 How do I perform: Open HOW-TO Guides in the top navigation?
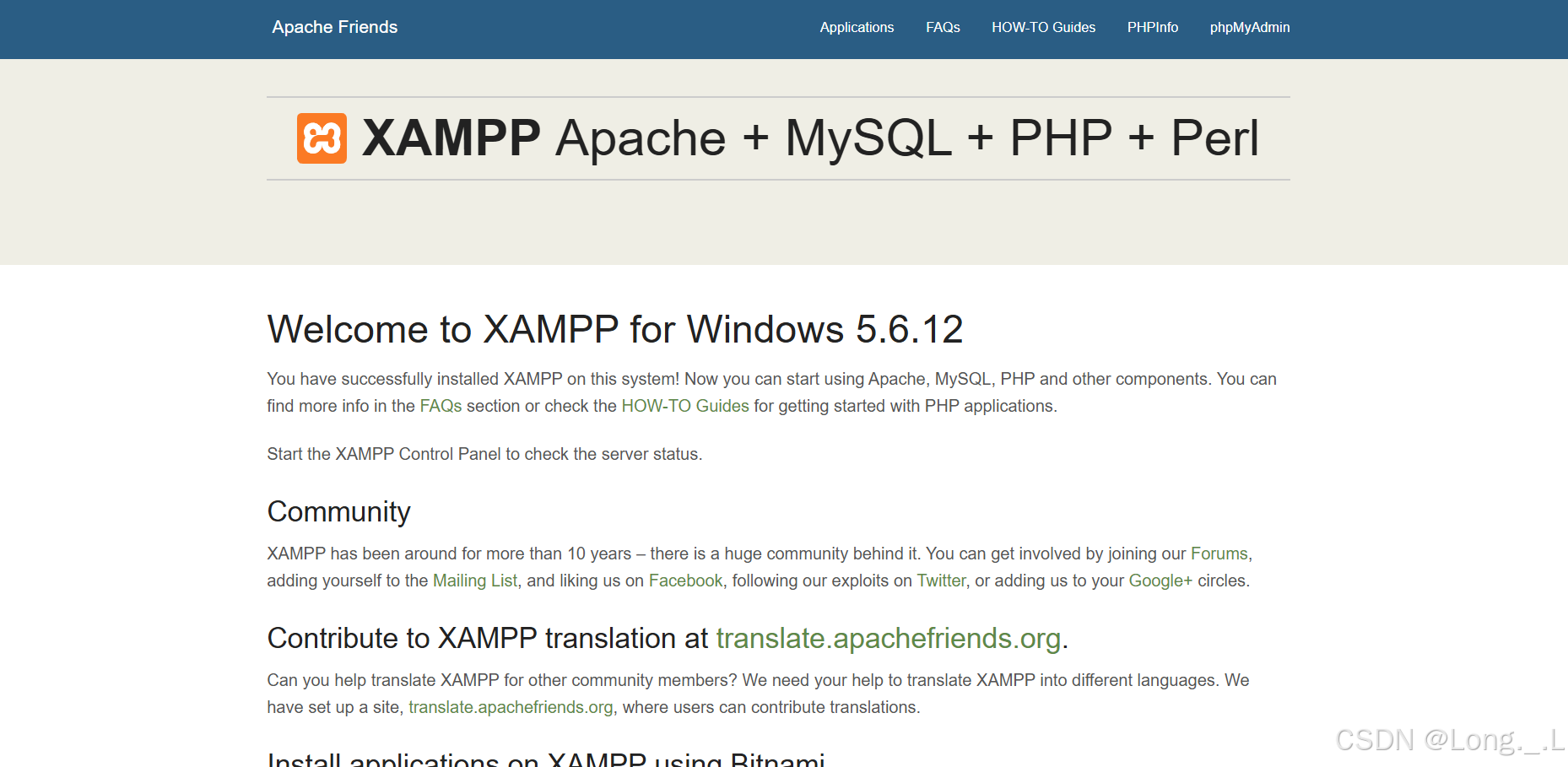click(1043, 27)
